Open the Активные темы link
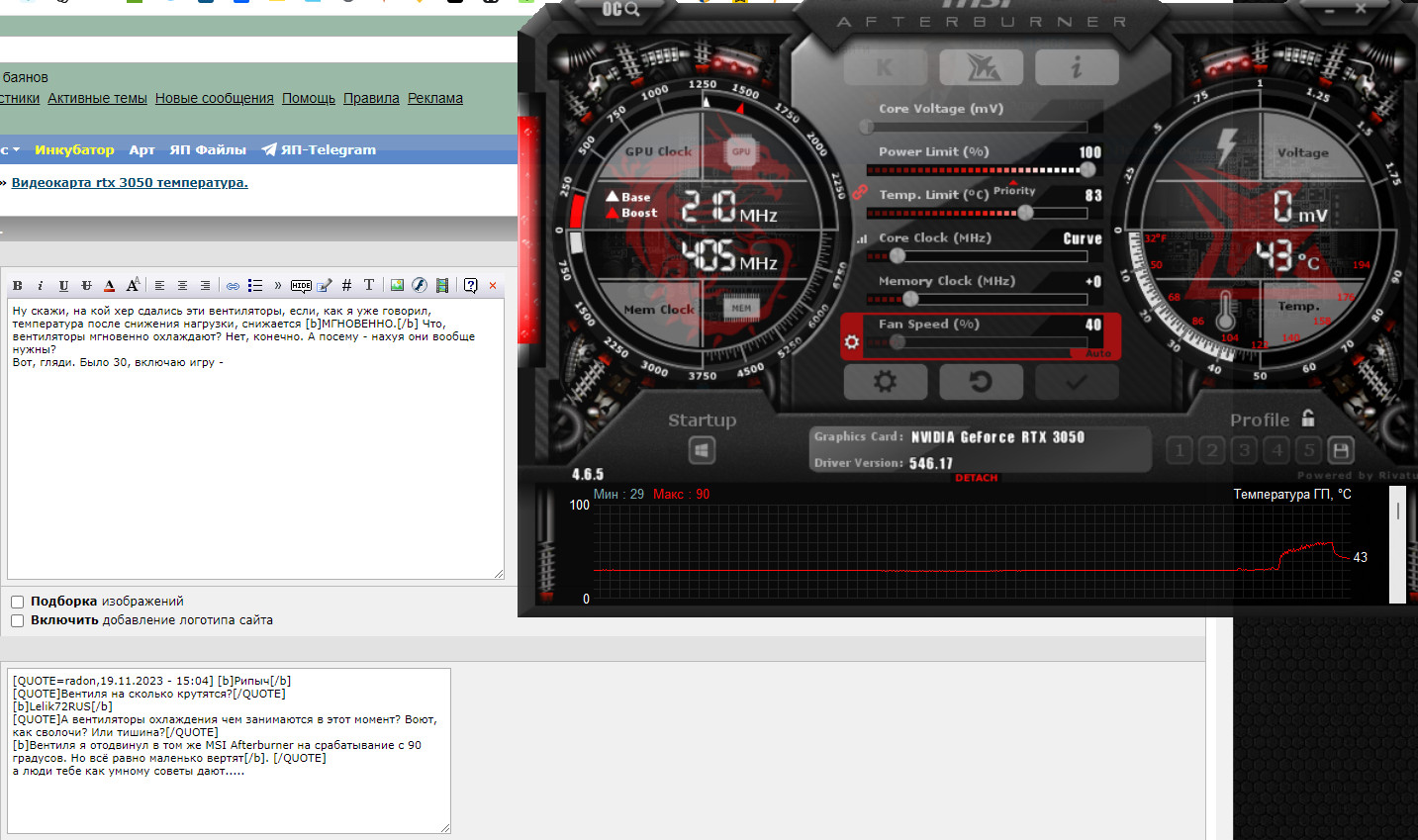The width and height of the screenshot is (1418, 840). tap(97, 98)
